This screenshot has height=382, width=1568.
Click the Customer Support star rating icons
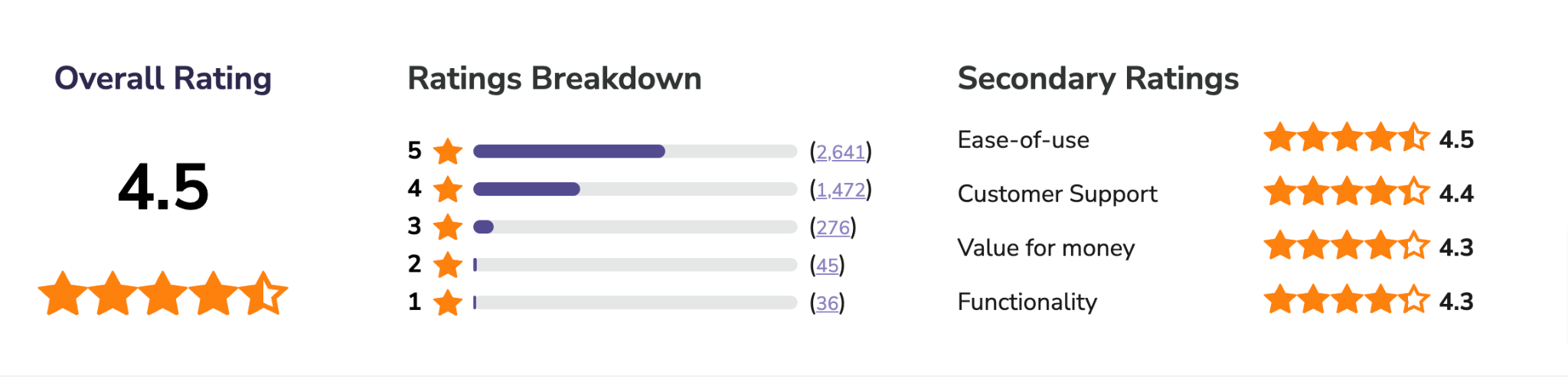1347,191
